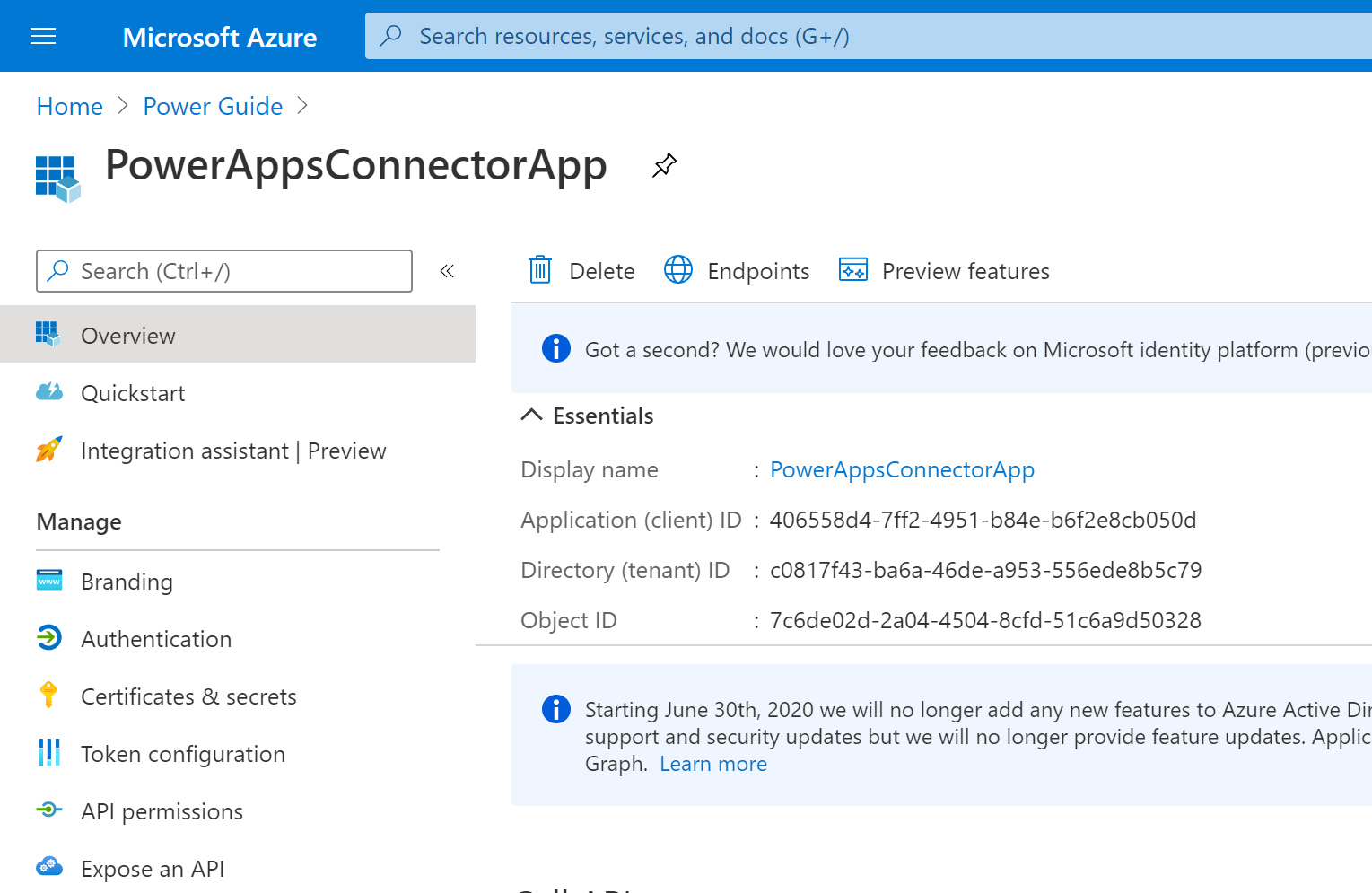1372x893 pixels.
Task: Click the Quickstart cloud icon
Action: (49, 392)
